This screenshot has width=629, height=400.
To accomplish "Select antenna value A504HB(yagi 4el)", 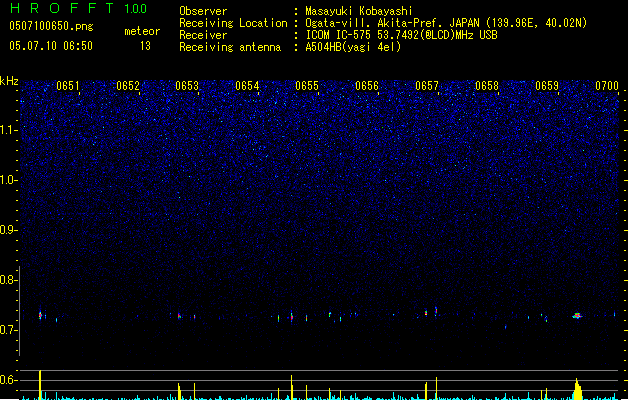I will [x=353, y=47].
